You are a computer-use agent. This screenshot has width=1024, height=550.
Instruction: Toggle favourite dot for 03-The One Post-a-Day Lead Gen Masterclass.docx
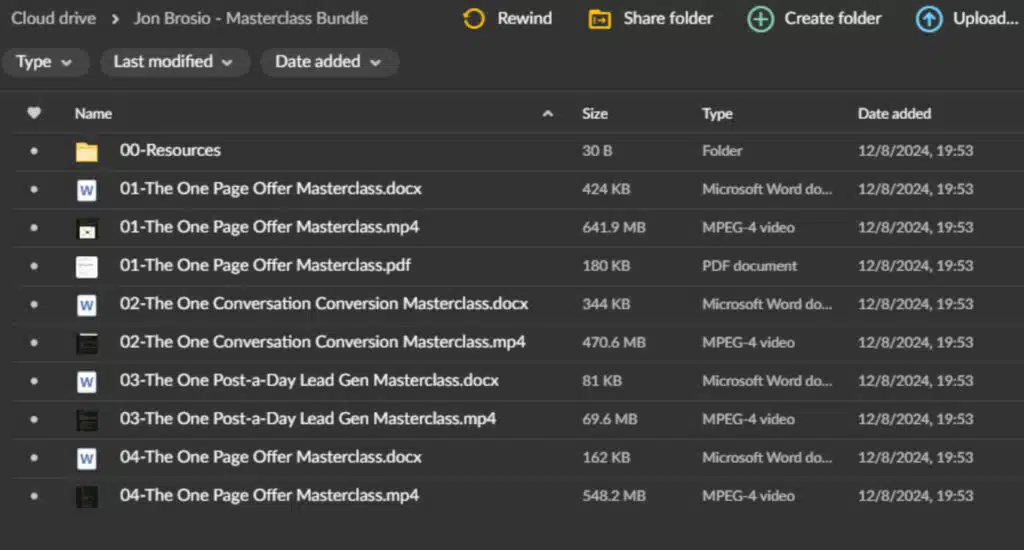click(x=34, y=381)
